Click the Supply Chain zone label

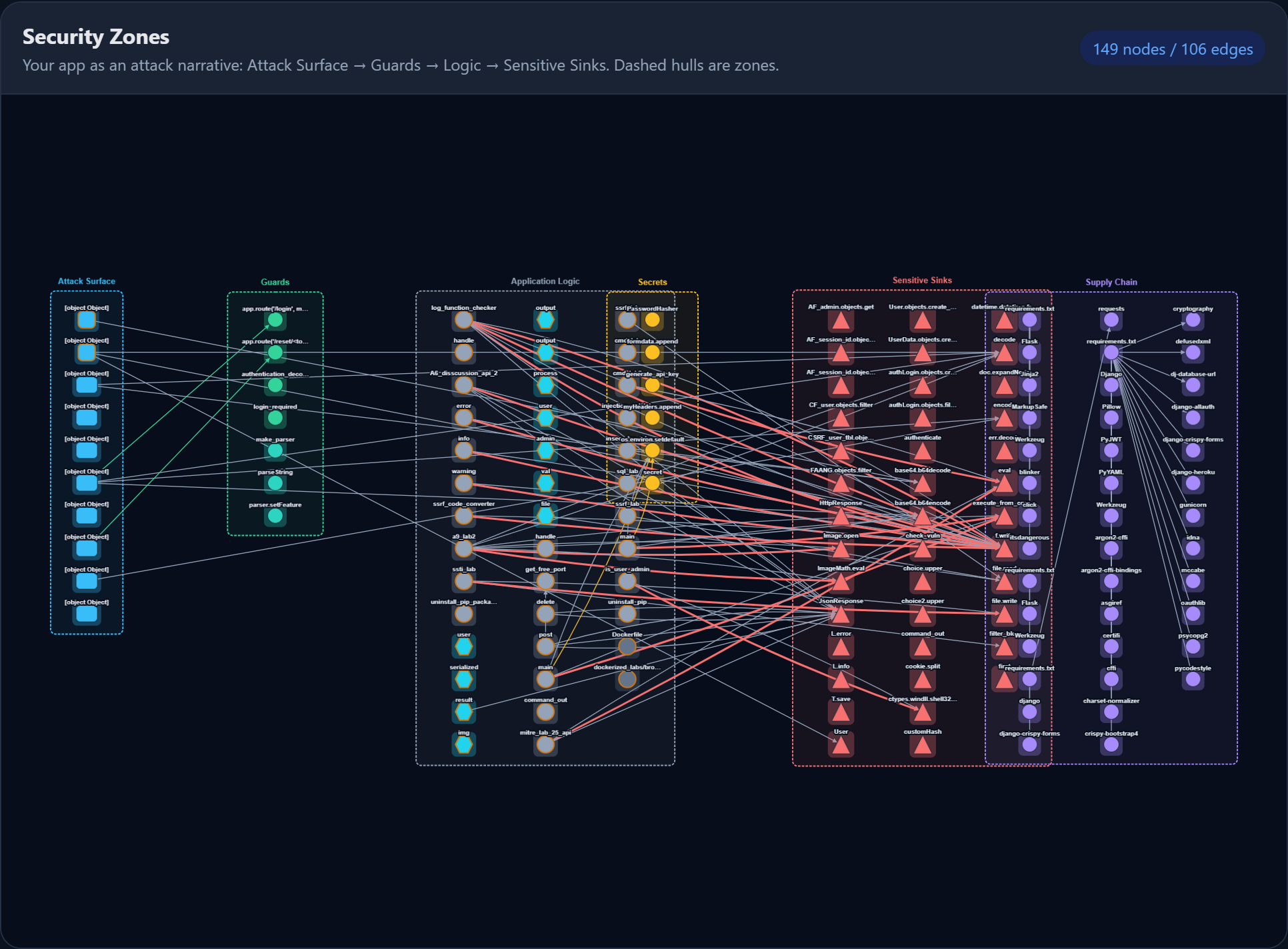(1111, 283)
